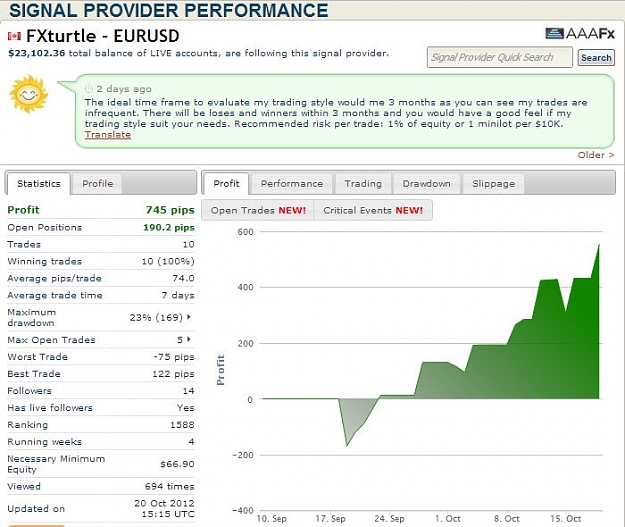The height and width of the screenshot is (527, 625).
Task: Show the Slippage tab
Action: (493, 184)
